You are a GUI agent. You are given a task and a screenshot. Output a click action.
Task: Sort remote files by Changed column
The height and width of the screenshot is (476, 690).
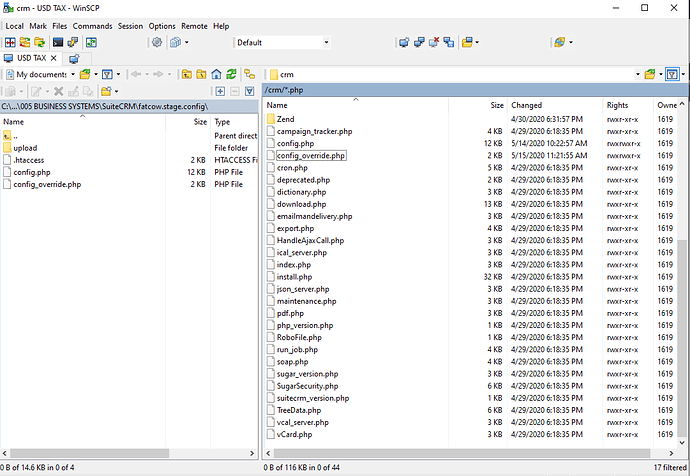tap(556, 105)
